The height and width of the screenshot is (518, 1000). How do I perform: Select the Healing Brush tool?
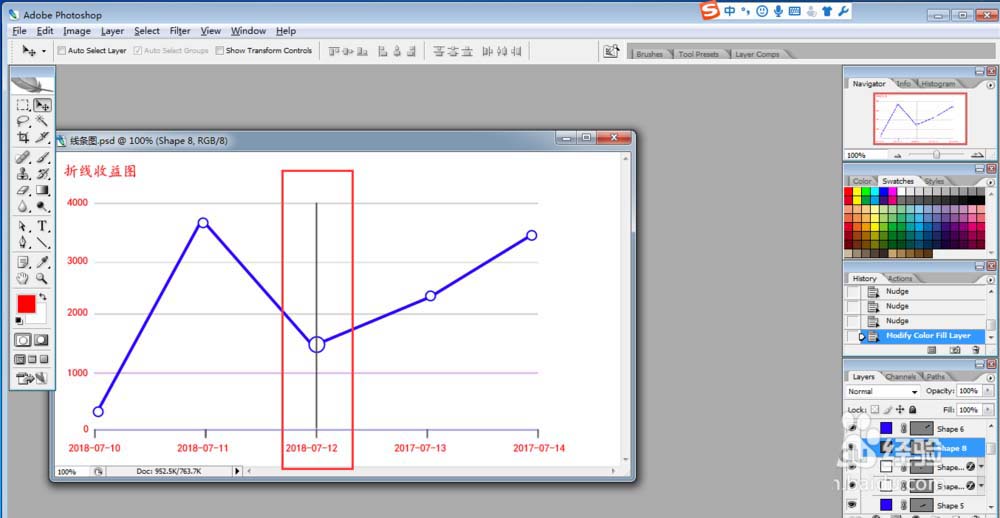(x=23, y=157)
